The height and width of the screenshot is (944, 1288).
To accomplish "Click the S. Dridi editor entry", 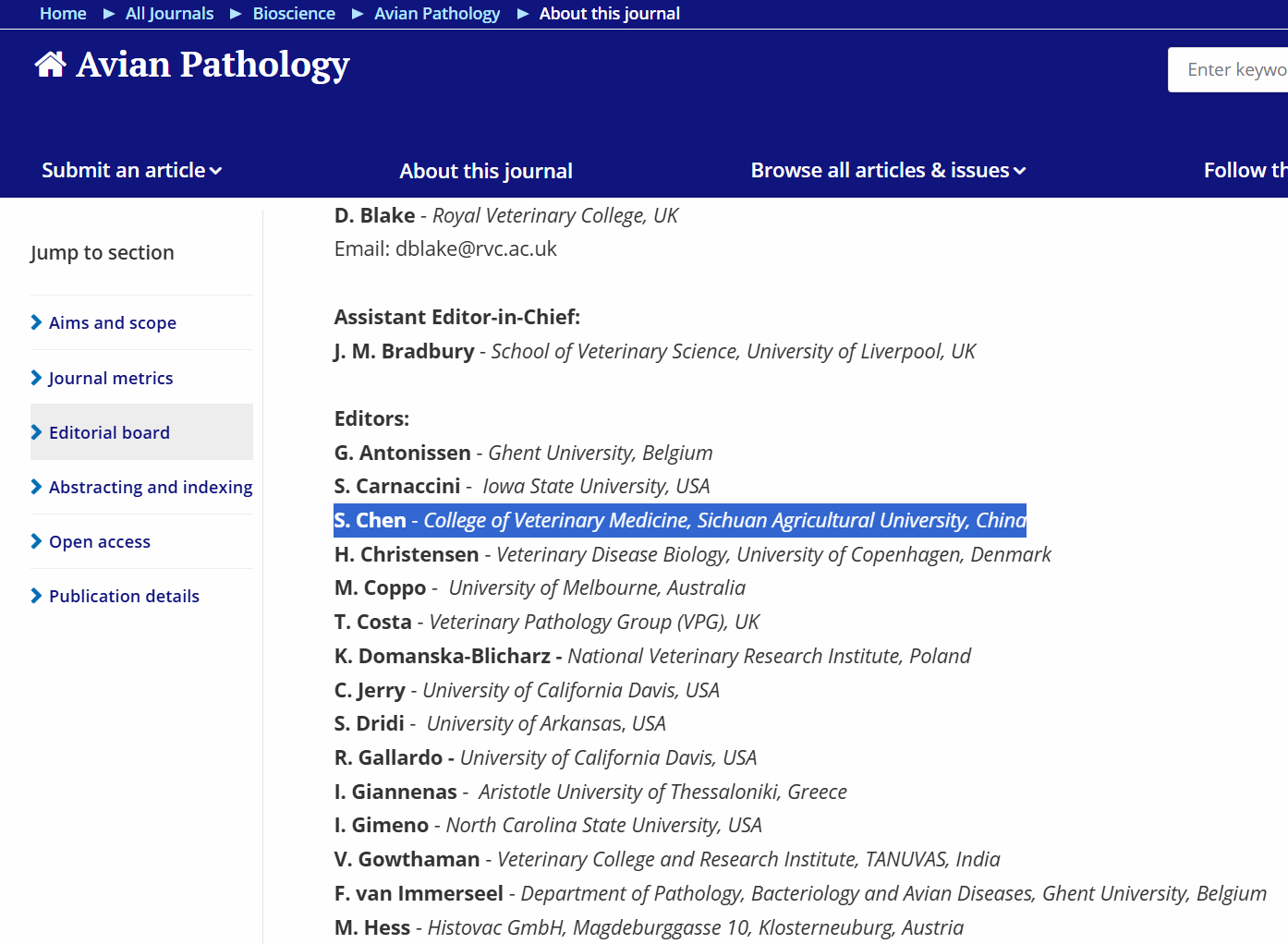I will 500,723.
